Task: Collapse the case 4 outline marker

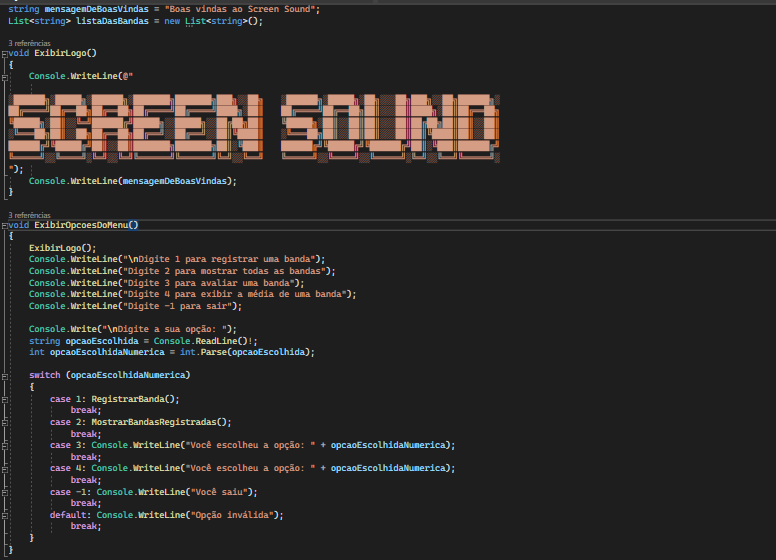Action: tap(4, 469)
